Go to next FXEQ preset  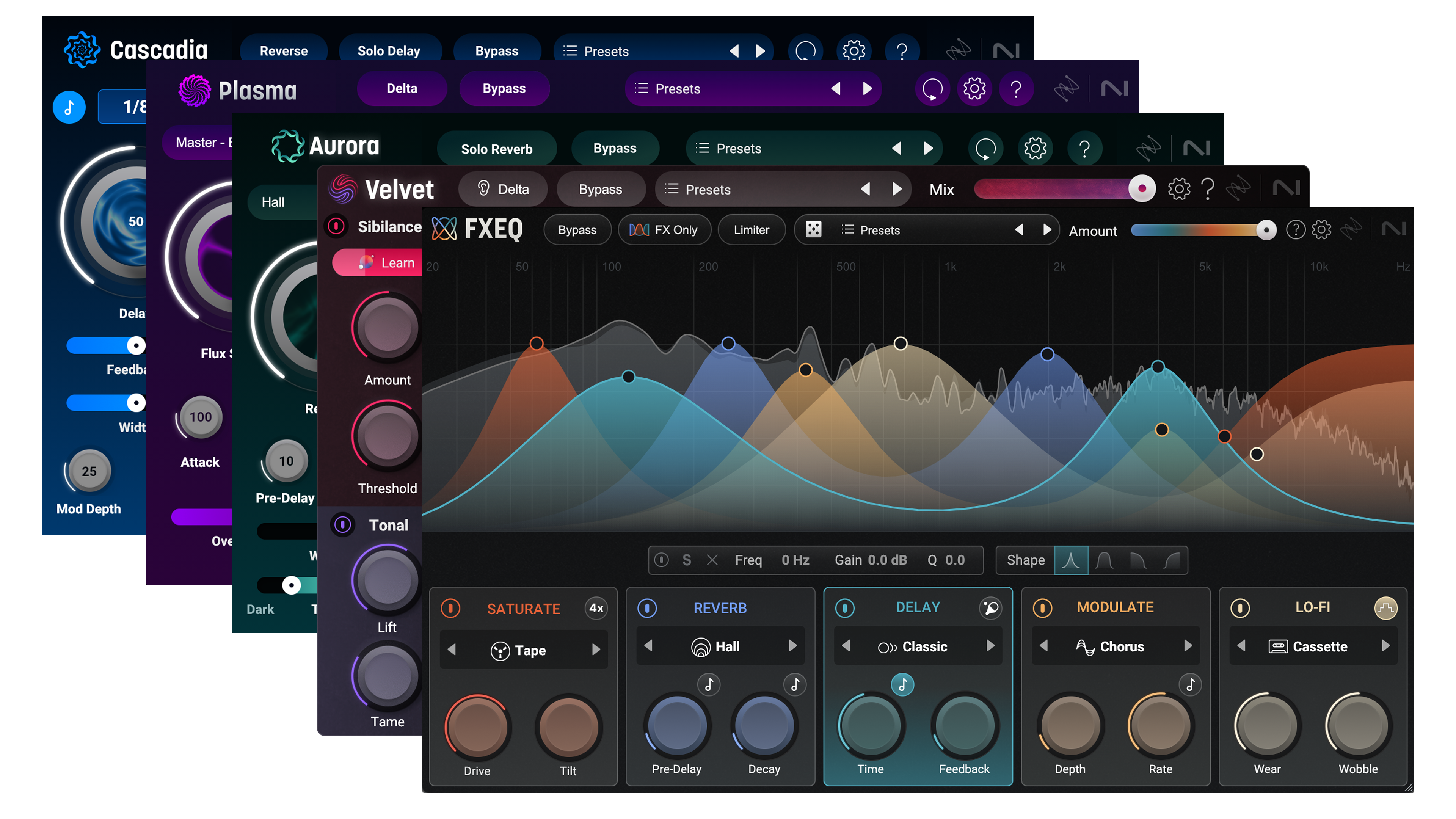tap(1047, 229)
